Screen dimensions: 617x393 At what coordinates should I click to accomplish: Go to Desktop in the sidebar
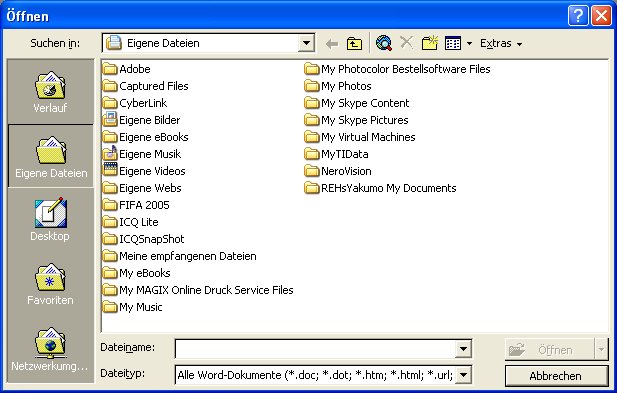[x=50, y=219]
